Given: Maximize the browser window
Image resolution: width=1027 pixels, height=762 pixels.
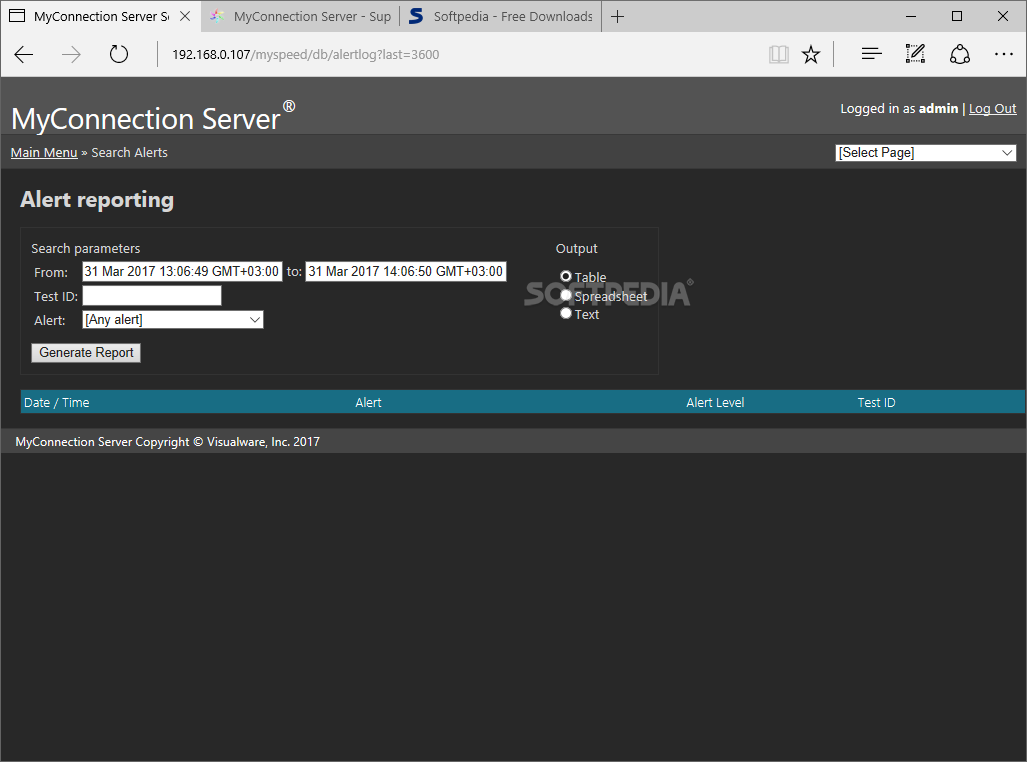Looking at the screenshot, I should click(957, 16).
